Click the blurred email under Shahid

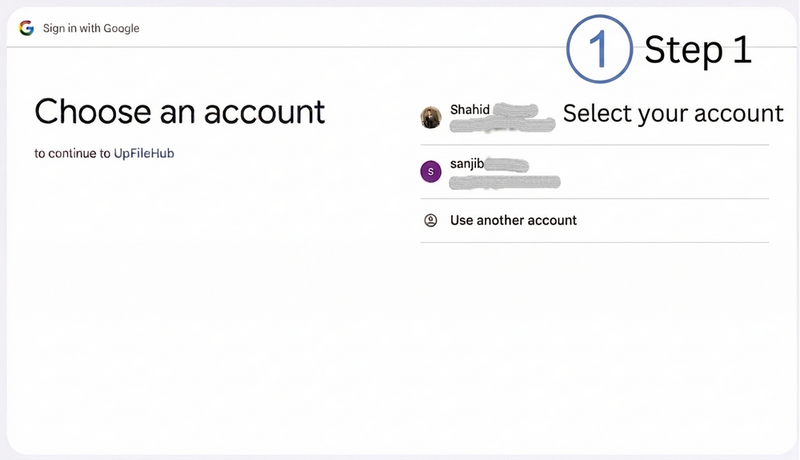(502, 126)
